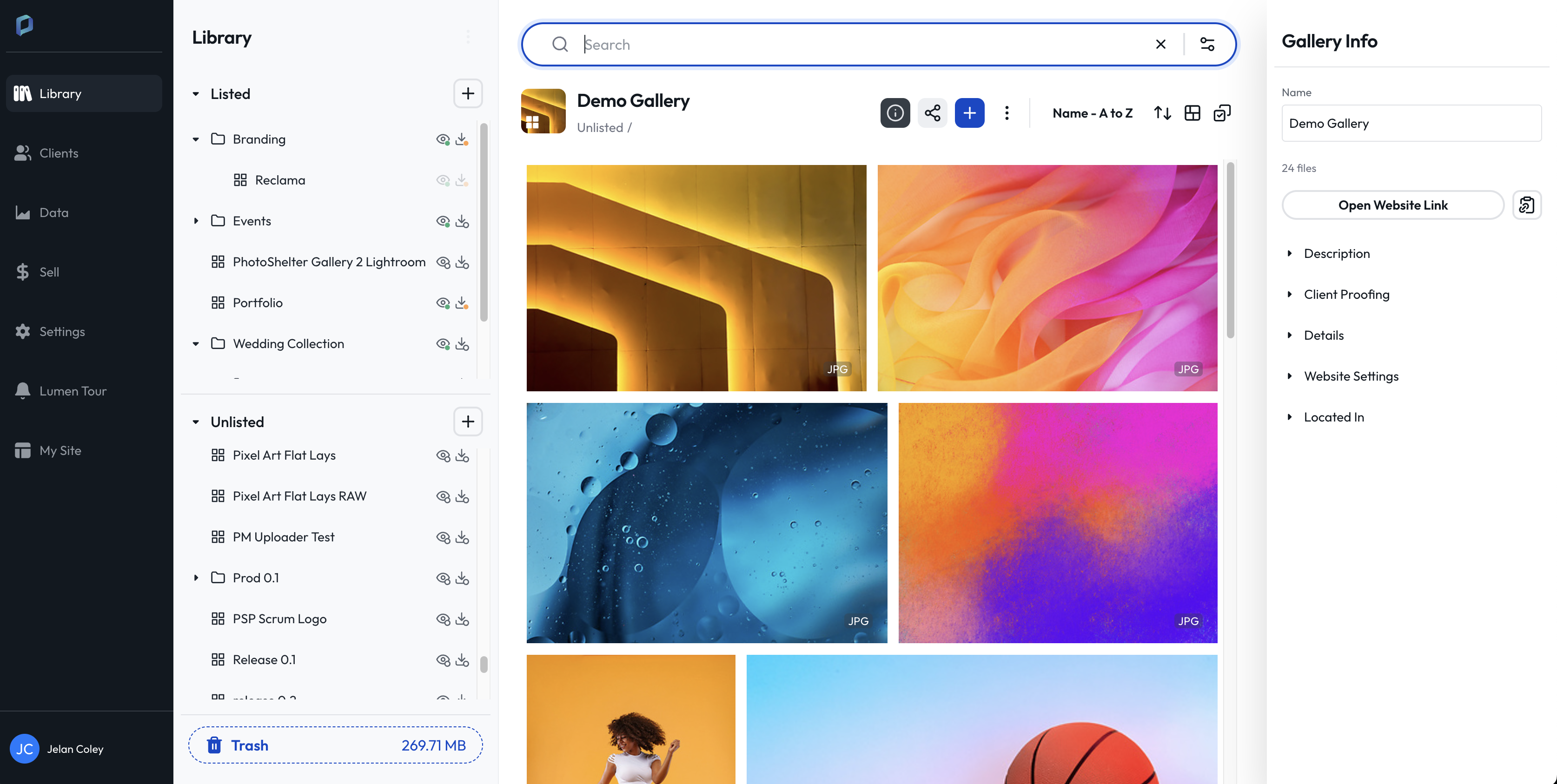Click download icon for Release 0.1
The image size is (1557, 784).
point(462,659)
